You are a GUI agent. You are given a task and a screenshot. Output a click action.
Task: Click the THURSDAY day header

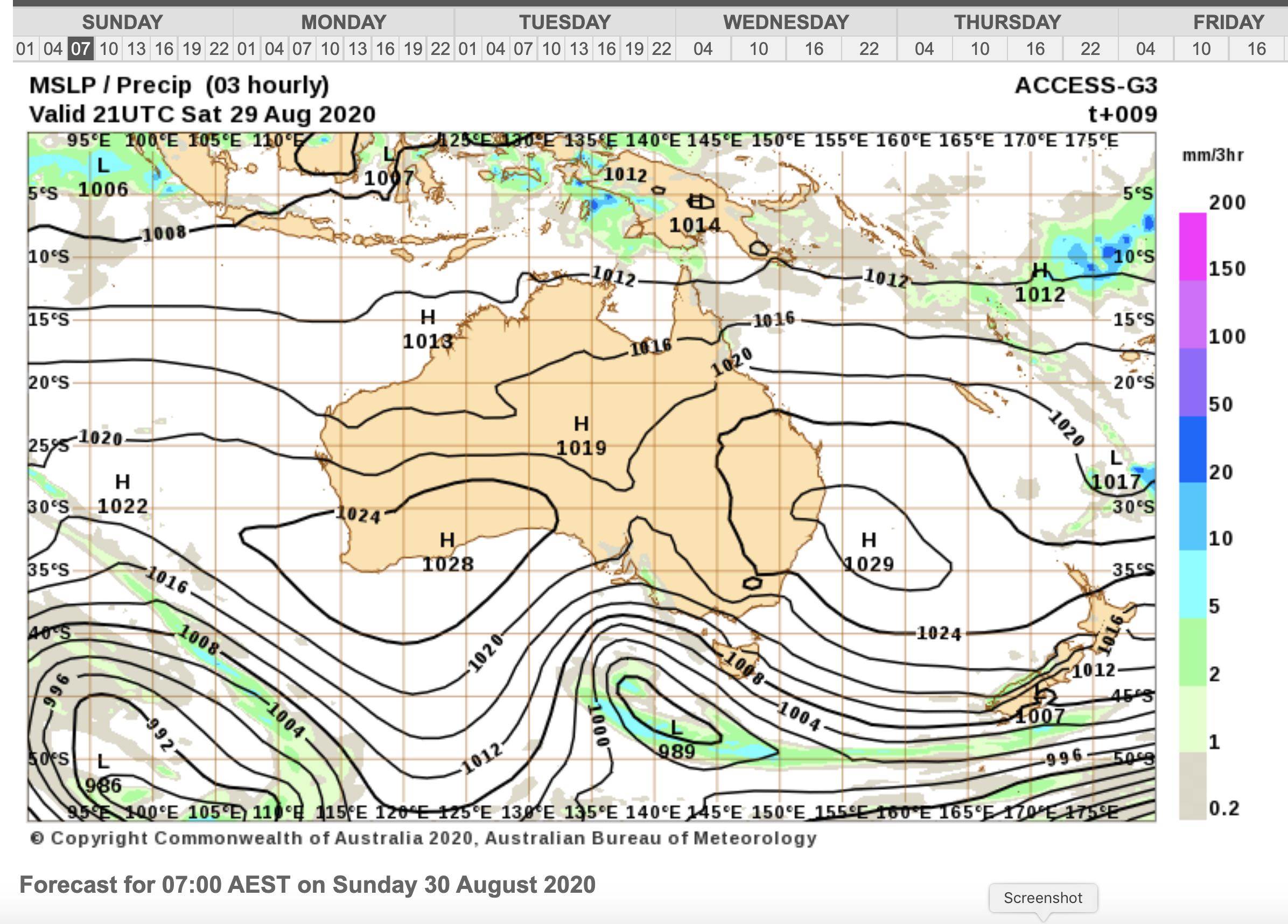(x=1007, y=22)
